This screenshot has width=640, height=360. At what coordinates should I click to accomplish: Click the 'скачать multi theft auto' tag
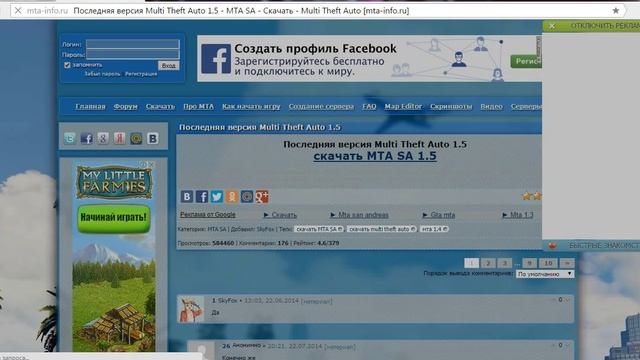pyautogui.click(x=382, y=229)
